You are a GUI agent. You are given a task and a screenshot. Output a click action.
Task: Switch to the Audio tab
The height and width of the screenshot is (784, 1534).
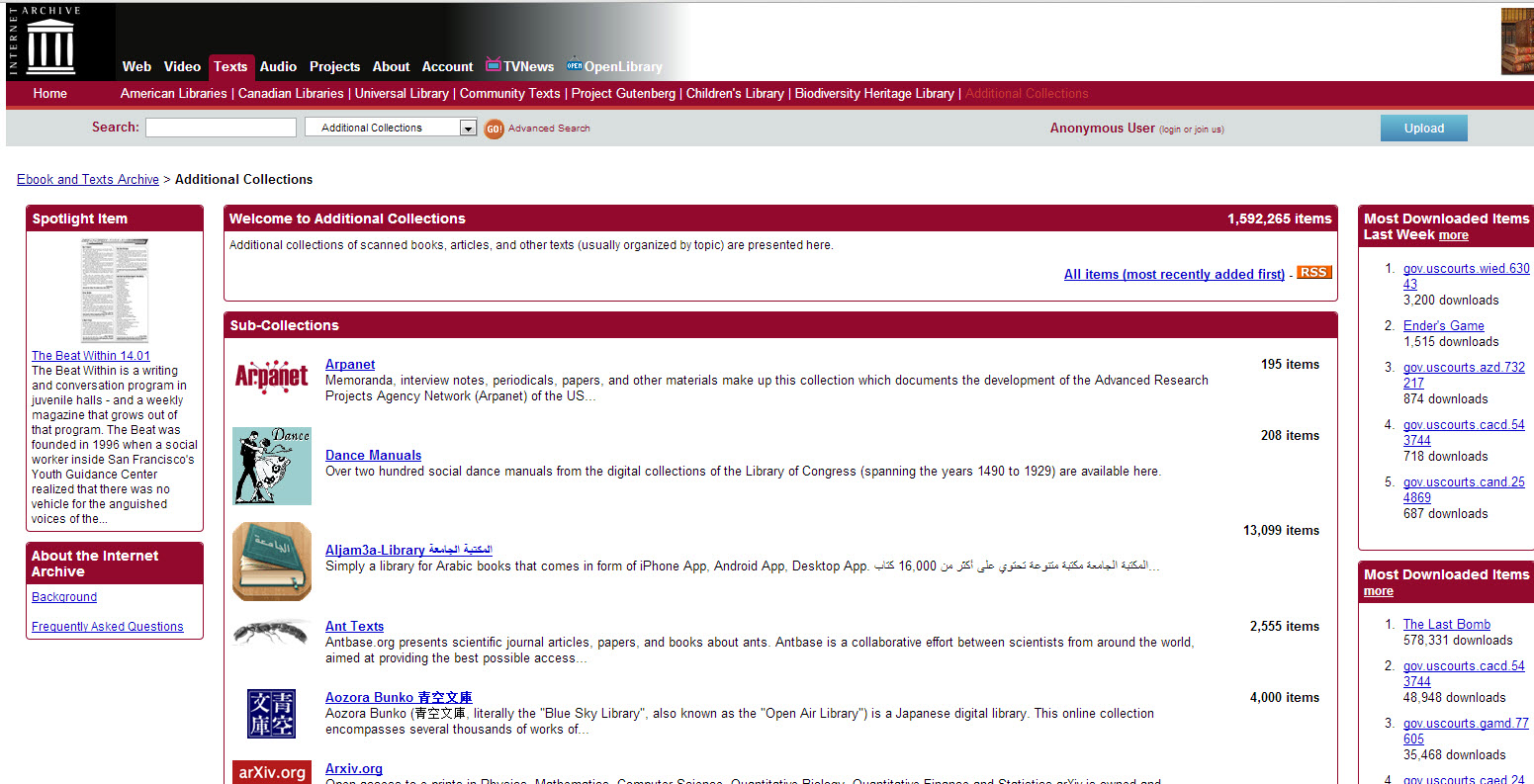(x=278, y=66)
